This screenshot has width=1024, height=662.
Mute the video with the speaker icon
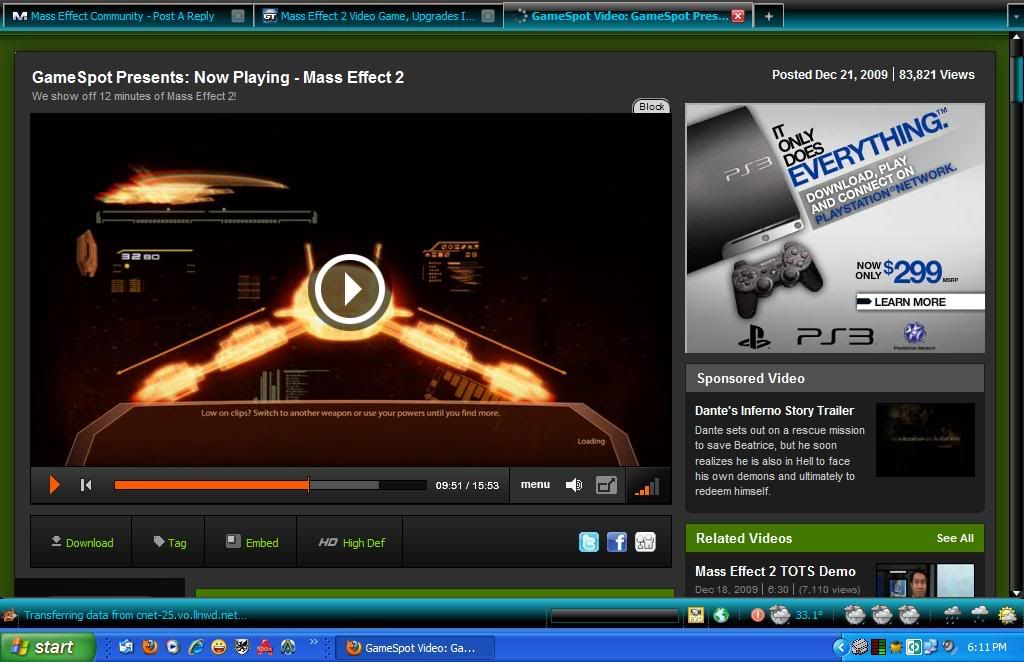click(573, 485)
